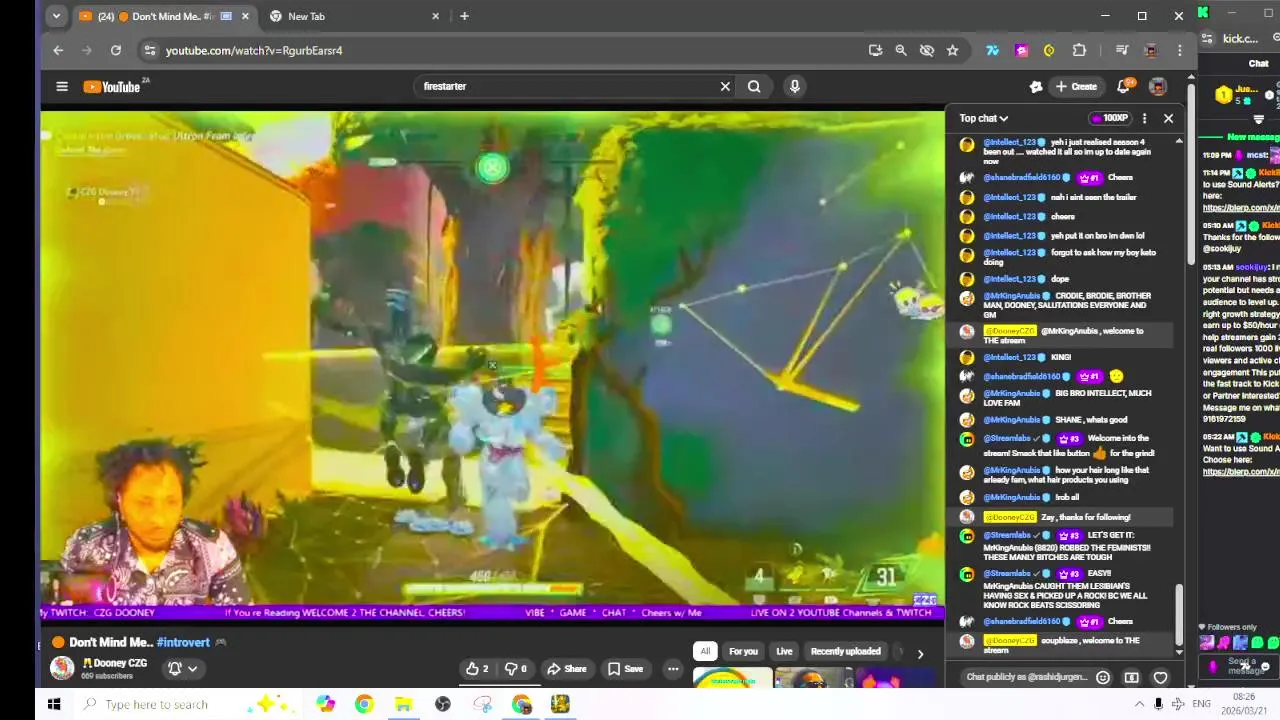Share the Don't Mind Me video
The image size is (1280, 720).
tap(566, 669)
